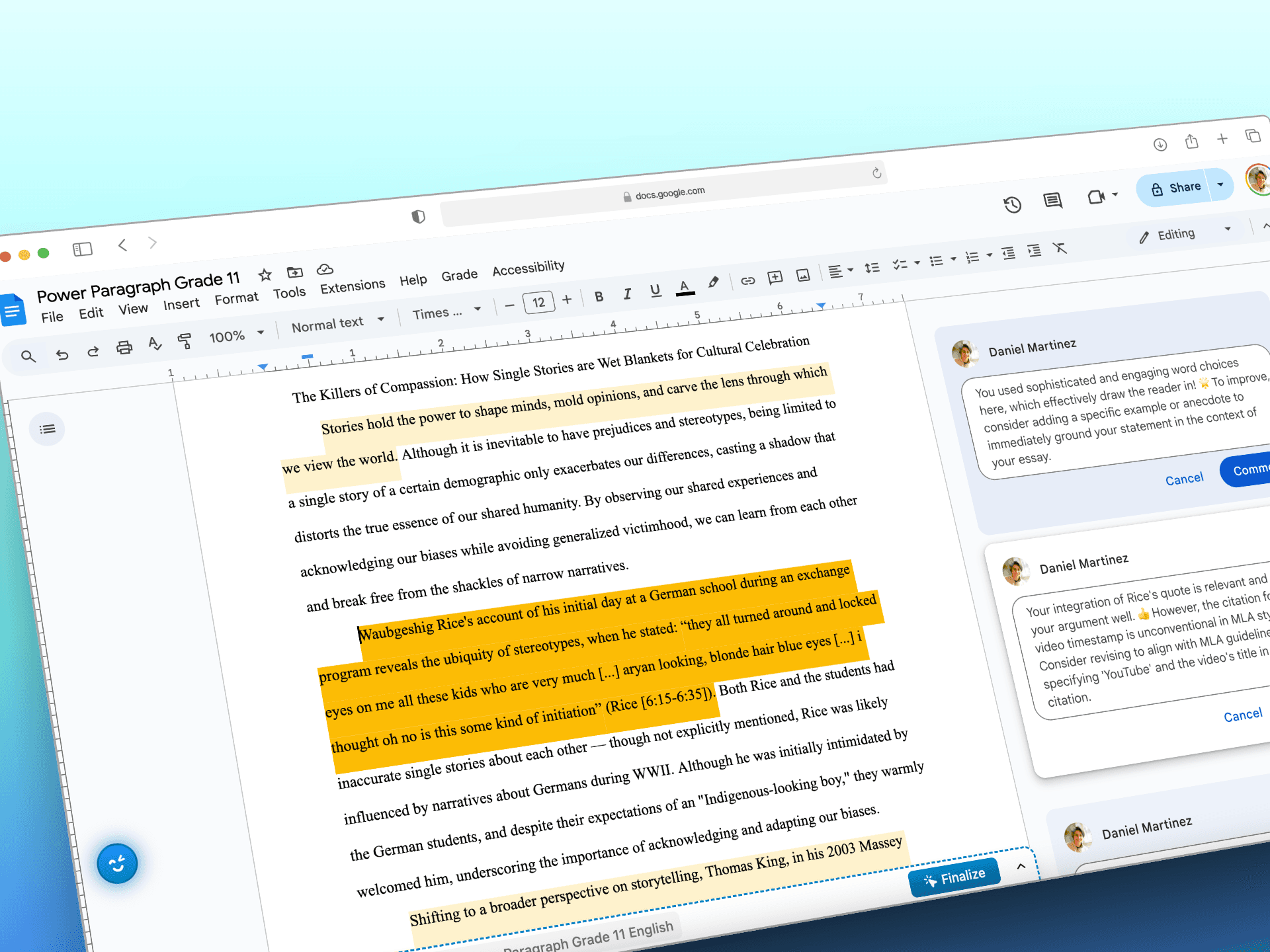Viewport: 1270px width, 952px height.
Task: Toggle italic formatting
Action: click(627, 294)
